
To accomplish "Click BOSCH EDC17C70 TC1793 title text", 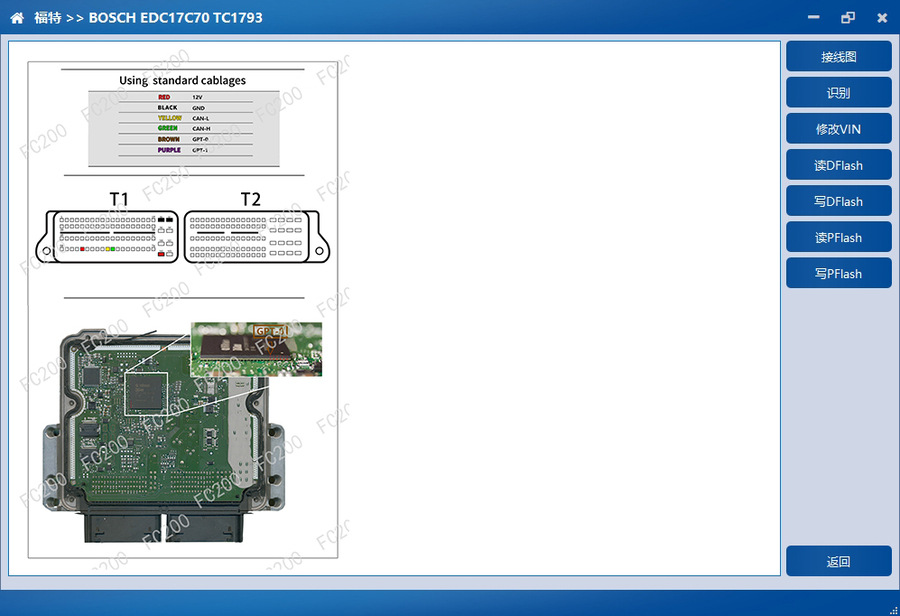I will 176,18.
